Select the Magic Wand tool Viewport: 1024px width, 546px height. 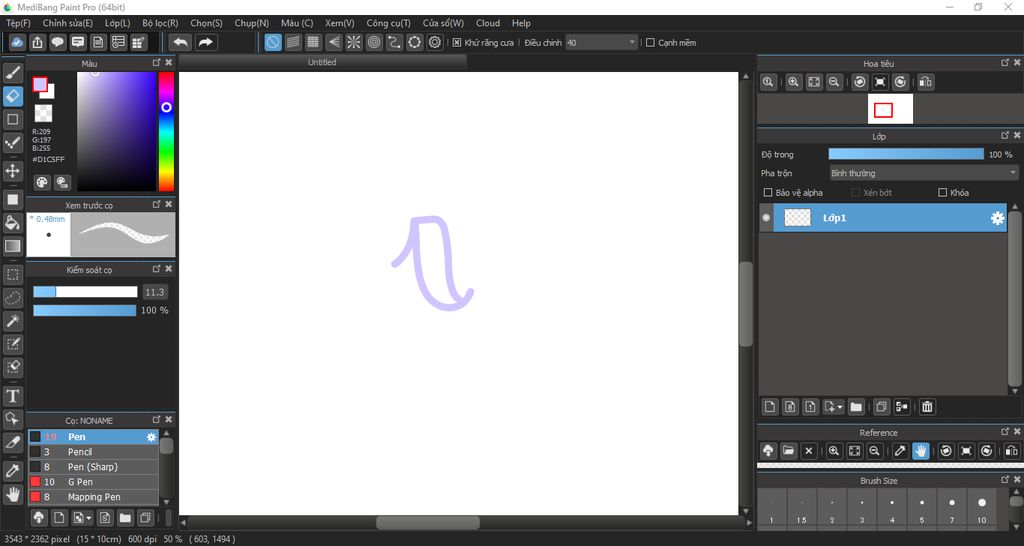12,321
